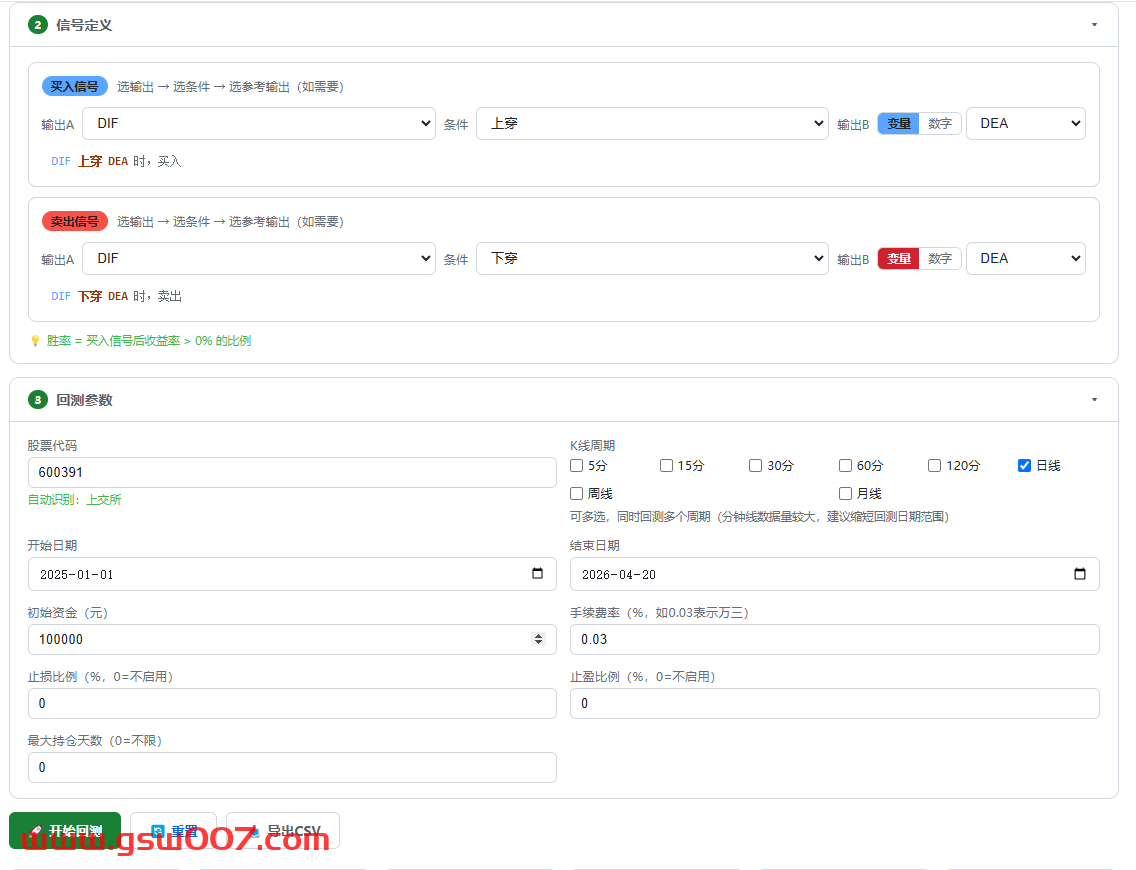This screenshot has height=870, width=1136.
Task: Click the numbered badge beside 信号定义
Action: pyautogui.click(x=38, y=25)
